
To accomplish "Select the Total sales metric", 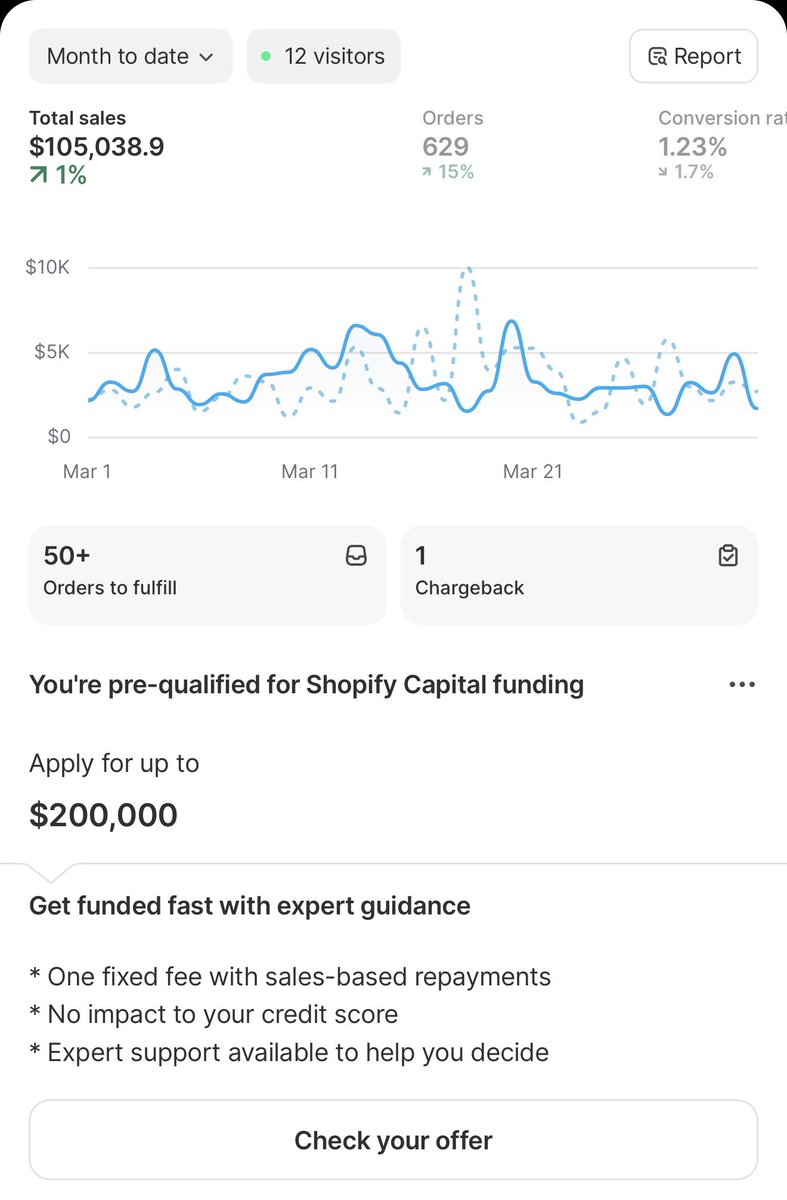I will (x=97, y=147).
